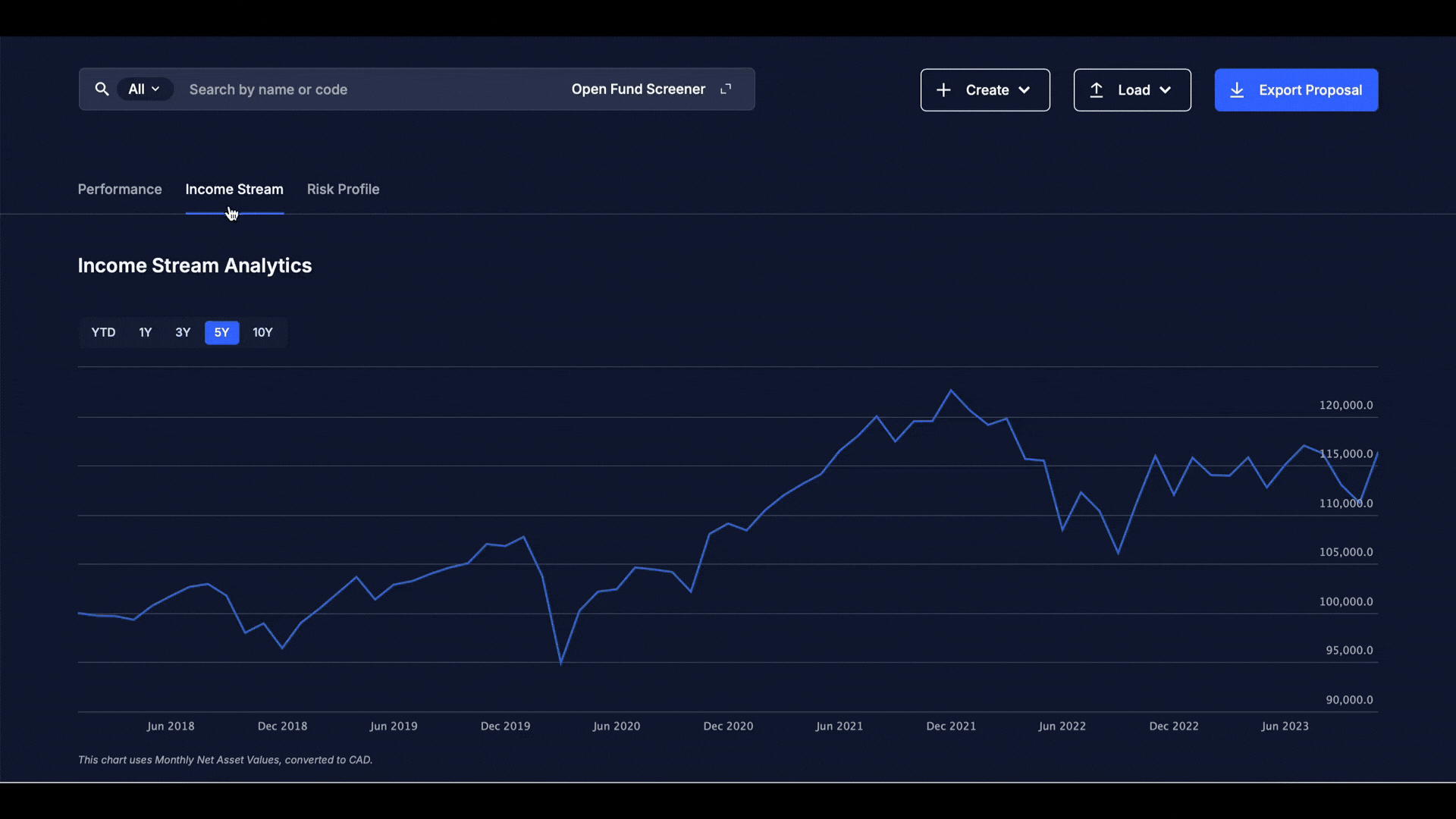The width and height of the screenshot is (1456, 819).
Task: Select the YTD time range
Action: [103, 332]
